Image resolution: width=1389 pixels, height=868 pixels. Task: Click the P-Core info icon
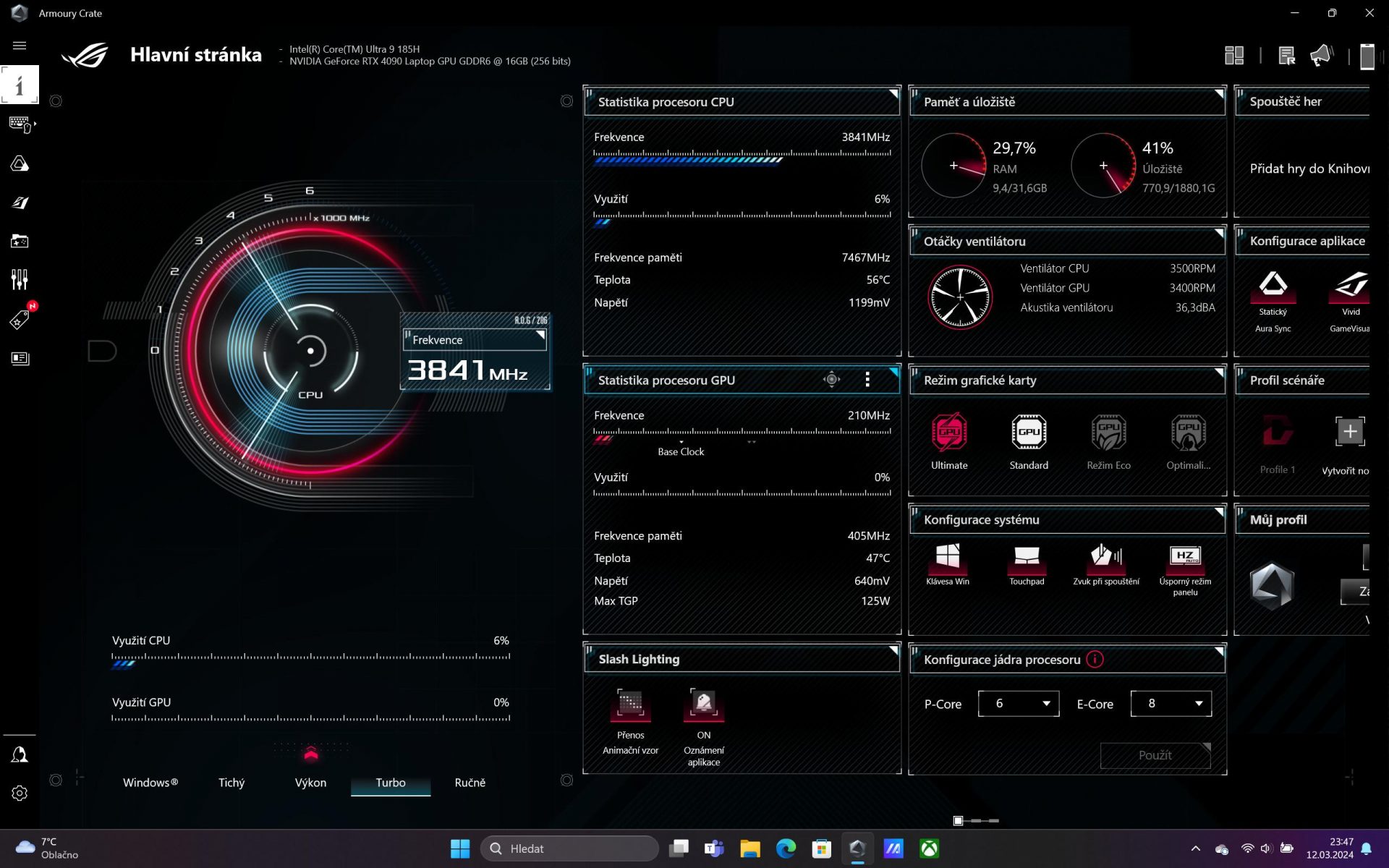click(1095, 659)
